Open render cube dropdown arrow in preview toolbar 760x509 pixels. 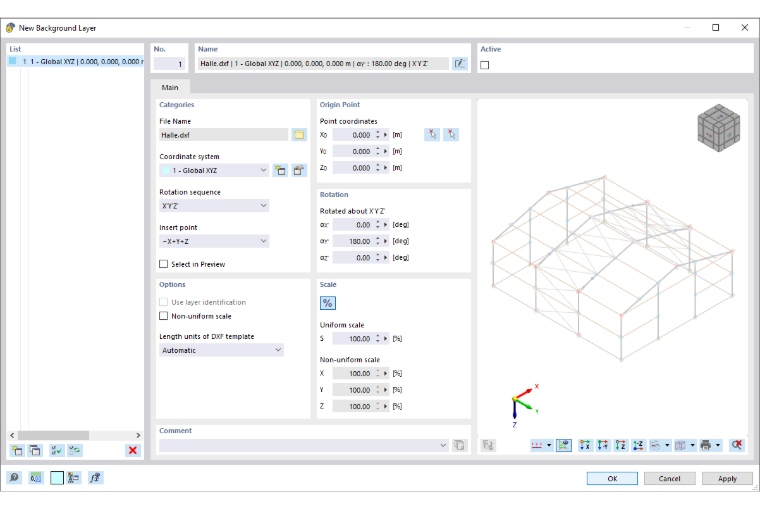click(692, 445)
